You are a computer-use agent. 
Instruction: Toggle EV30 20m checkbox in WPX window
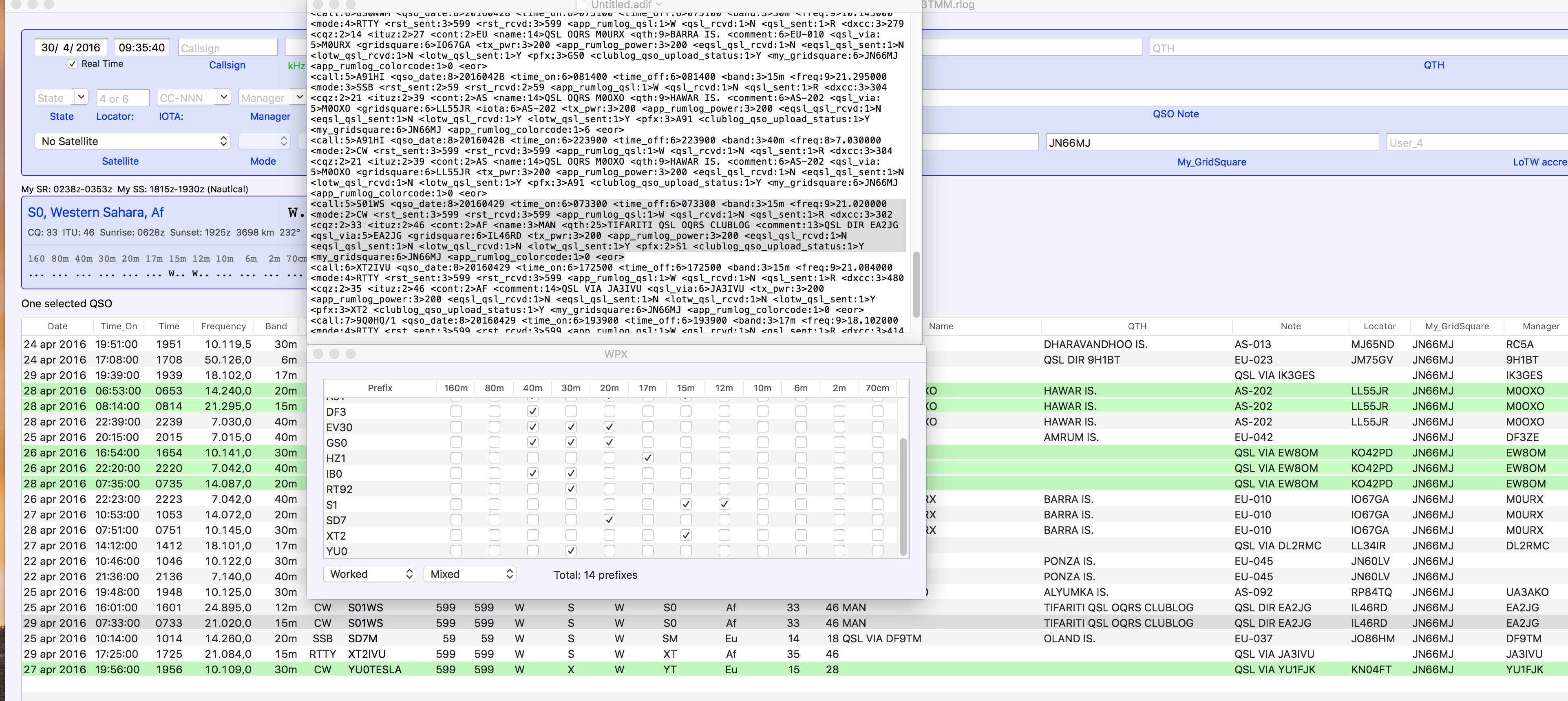coord(610,427)
